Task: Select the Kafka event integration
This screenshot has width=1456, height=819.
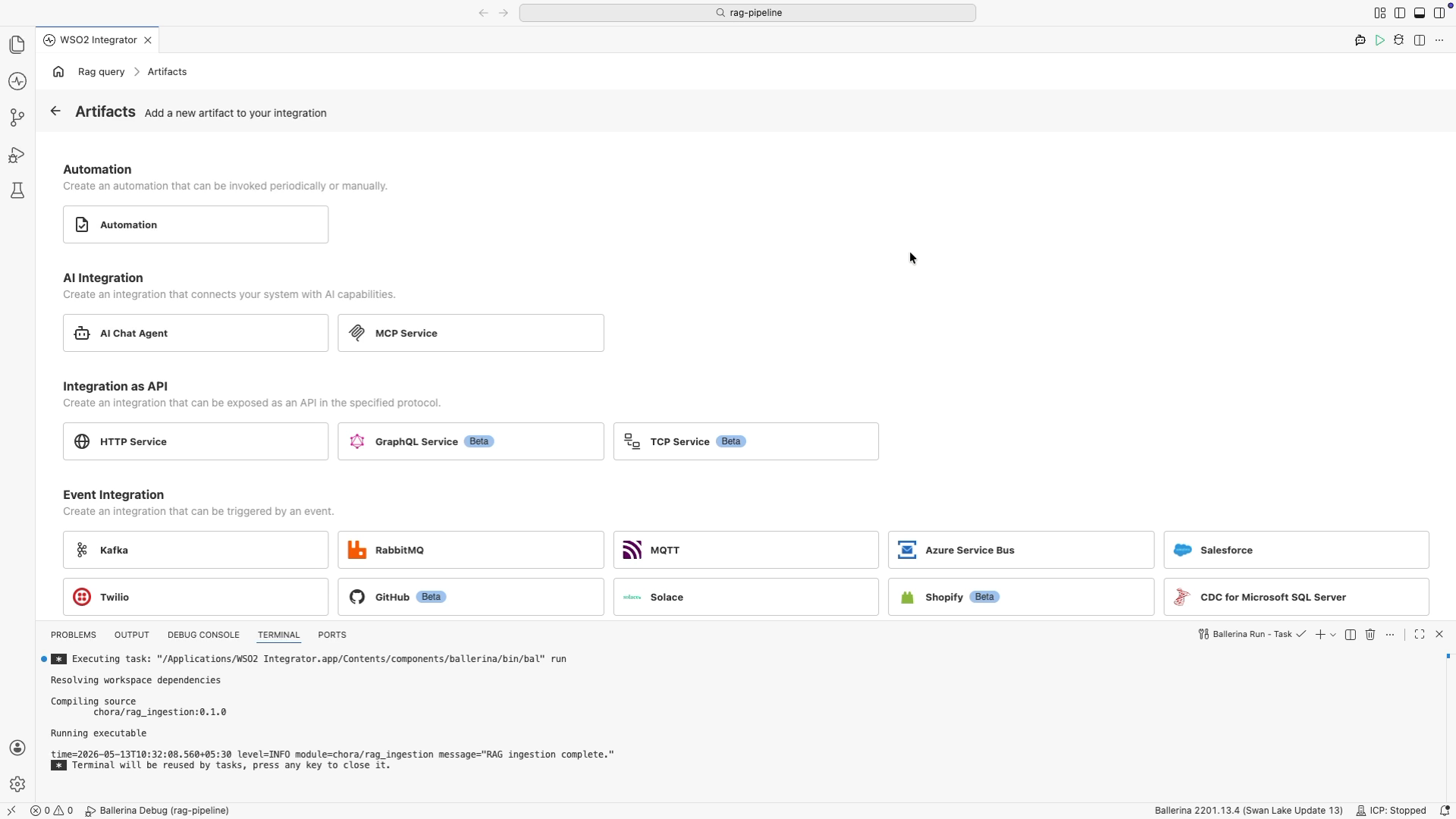Action: point(196,550)
